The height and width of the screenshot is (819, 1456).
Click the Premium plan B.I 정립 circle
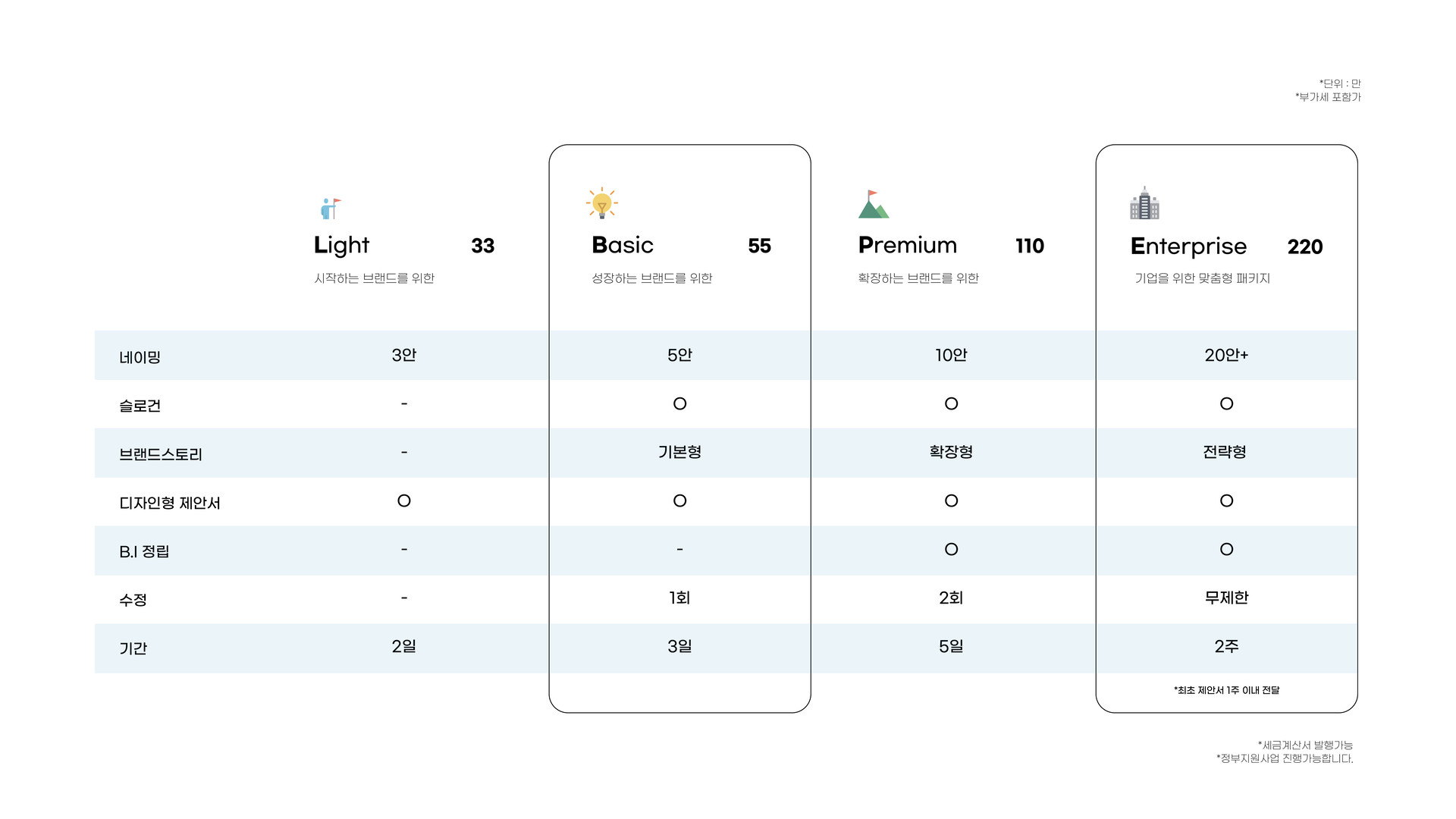click(x=952, y=550)
